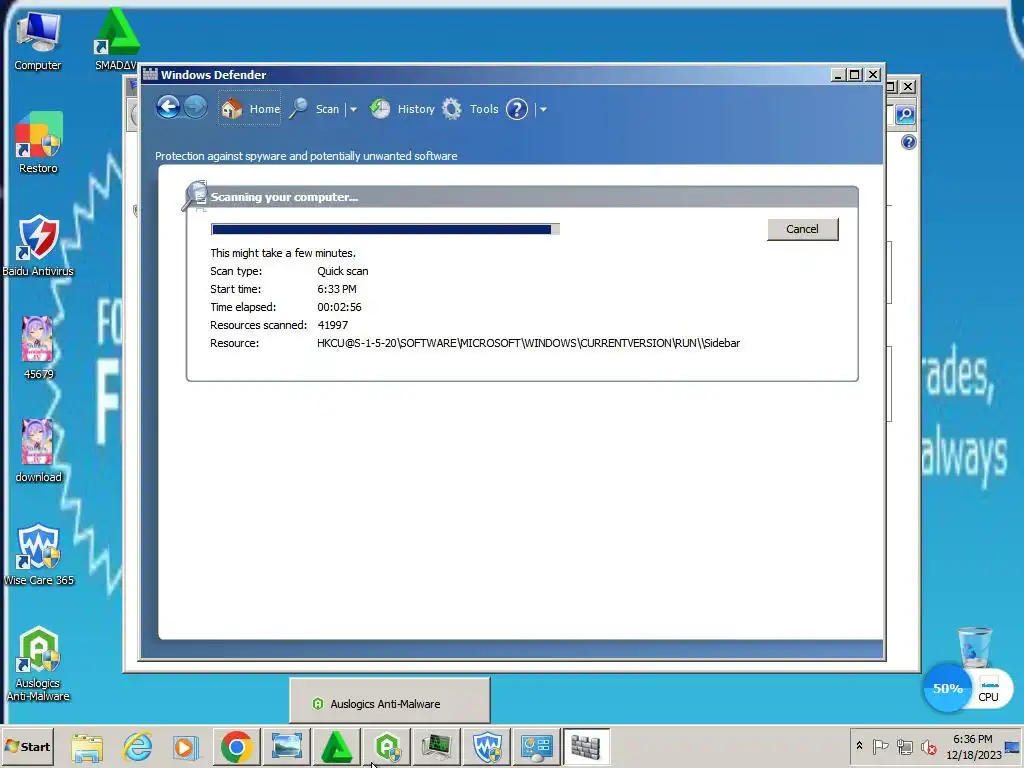Click the muted volume tray icon
This screenshot has width=1024, height=768.
pyautogui.click(x=928, y=746)
